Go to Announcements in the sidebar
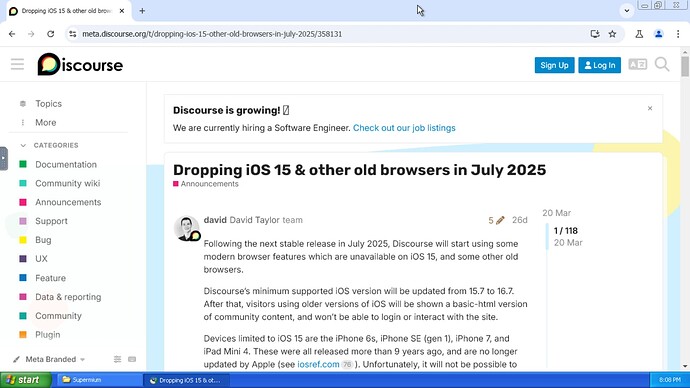 [x=68, y=202]
